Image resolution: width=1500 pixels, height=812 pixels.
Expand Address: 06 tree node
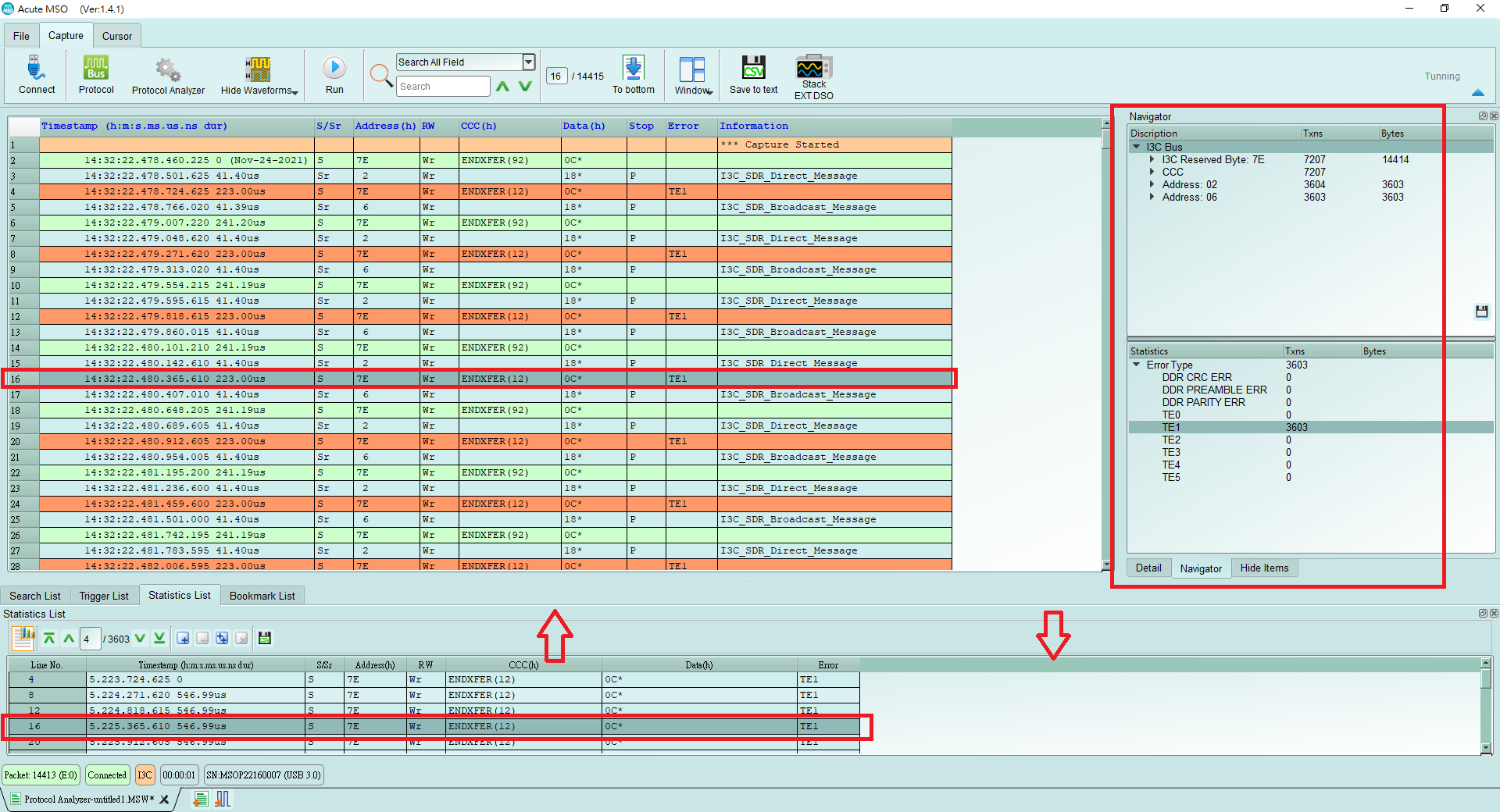[1152, 197]
